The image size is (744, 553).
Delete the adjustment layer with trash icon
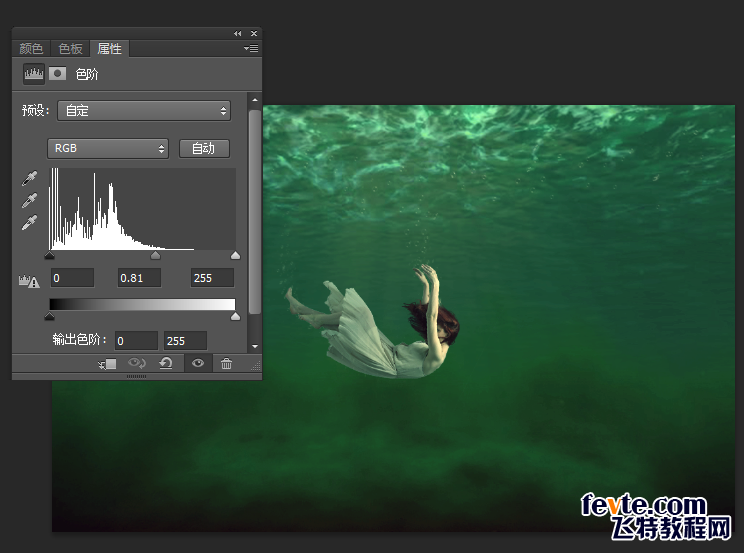[226, 364]
